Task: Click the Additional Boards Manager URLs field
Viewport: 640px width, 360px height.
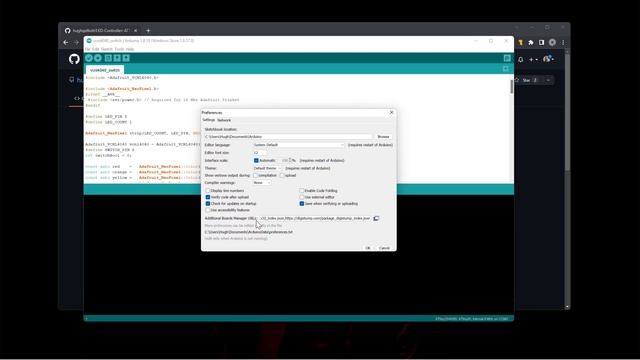Action: 315,218
